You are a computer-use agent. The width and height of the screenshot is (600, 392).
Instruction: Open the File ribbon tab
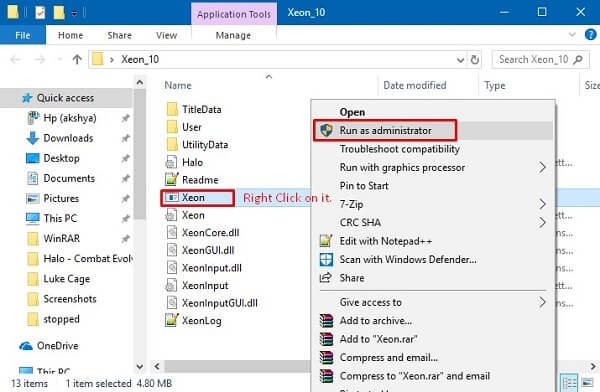[23, 35]
